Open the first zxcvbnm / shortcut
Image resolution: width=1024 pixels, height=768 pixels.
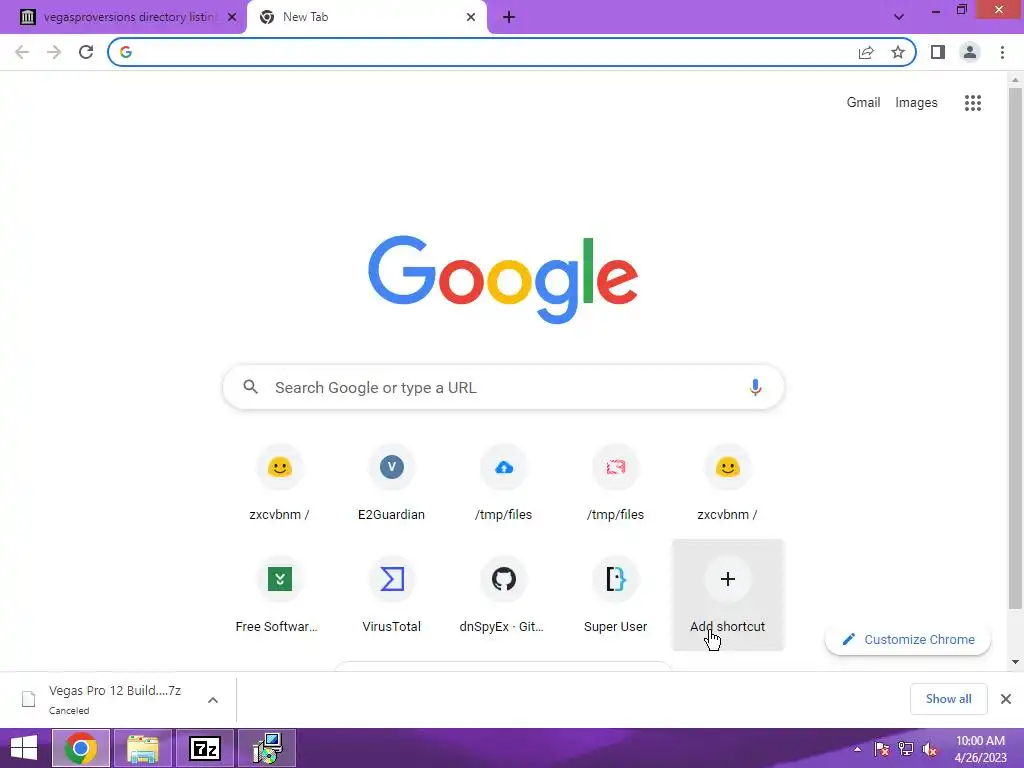tap(280, 484)
